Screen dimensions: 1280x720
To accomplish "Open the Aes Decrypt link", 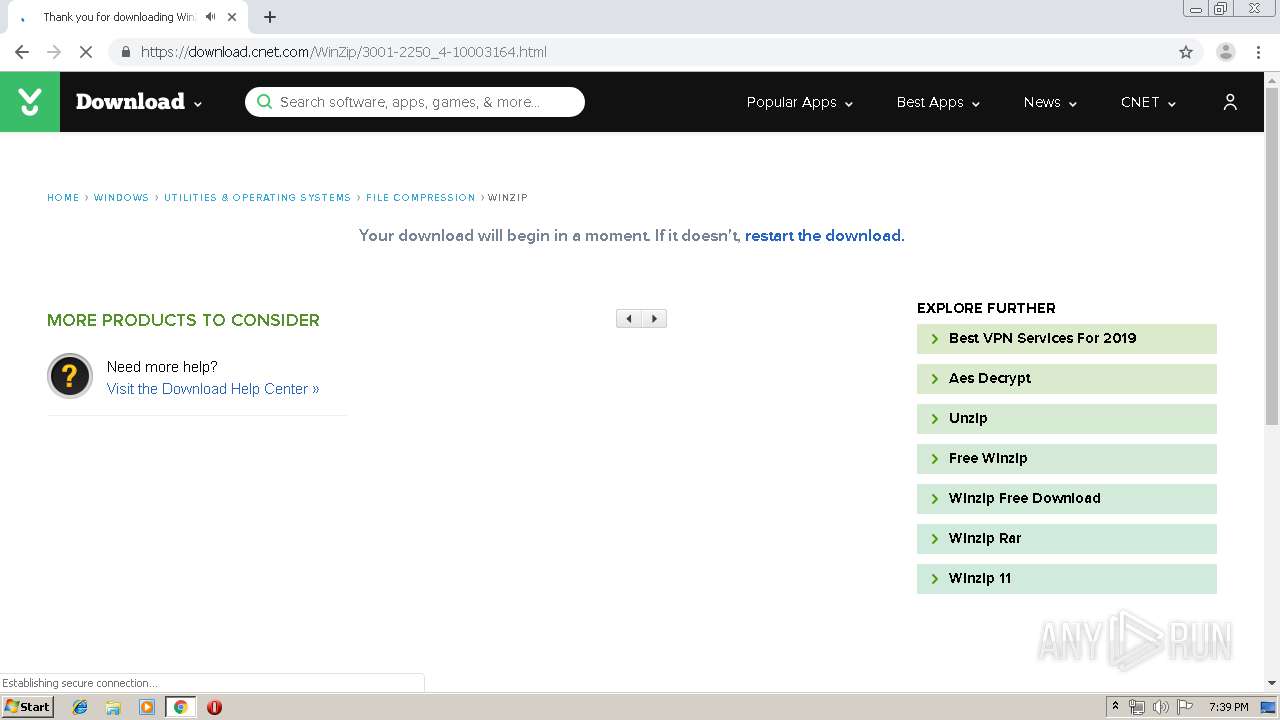I will coord(1066,379).
